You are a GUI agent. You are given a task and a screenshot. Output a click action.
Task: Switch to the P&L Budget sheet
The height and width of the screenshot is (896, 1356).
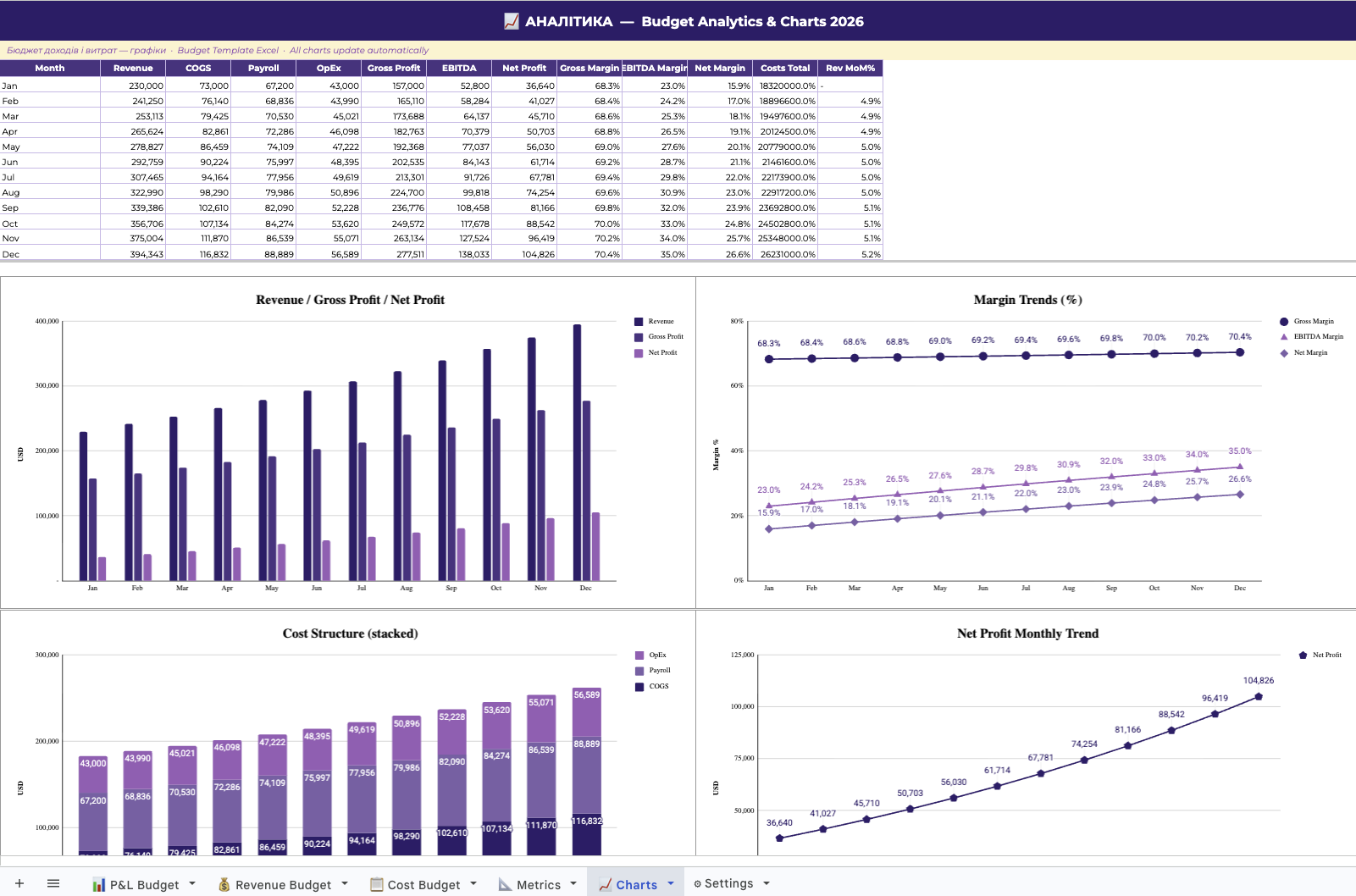click(x=144, y=884)
